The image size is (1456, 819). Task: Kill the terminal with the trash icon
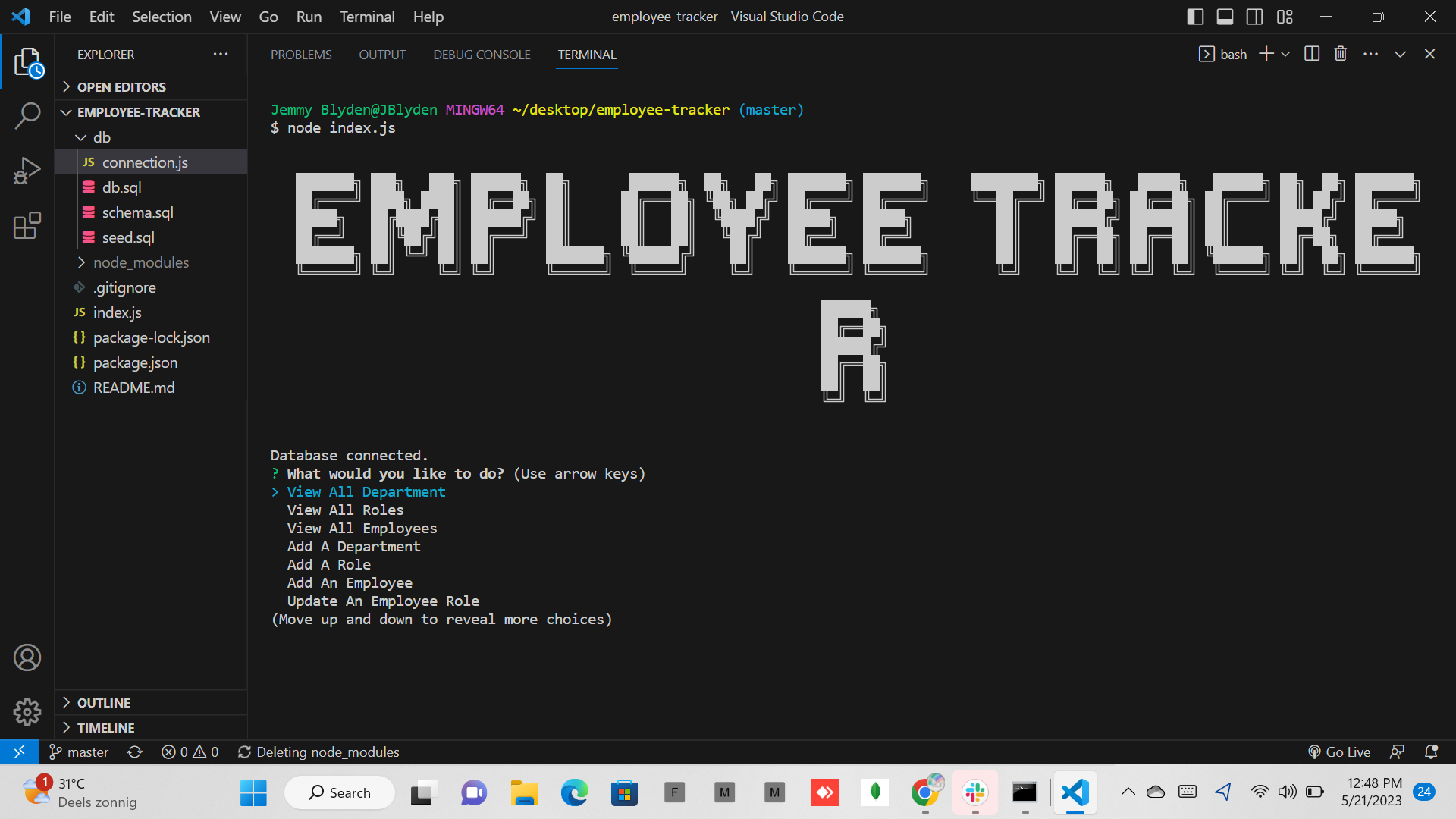pos(1340,54)
